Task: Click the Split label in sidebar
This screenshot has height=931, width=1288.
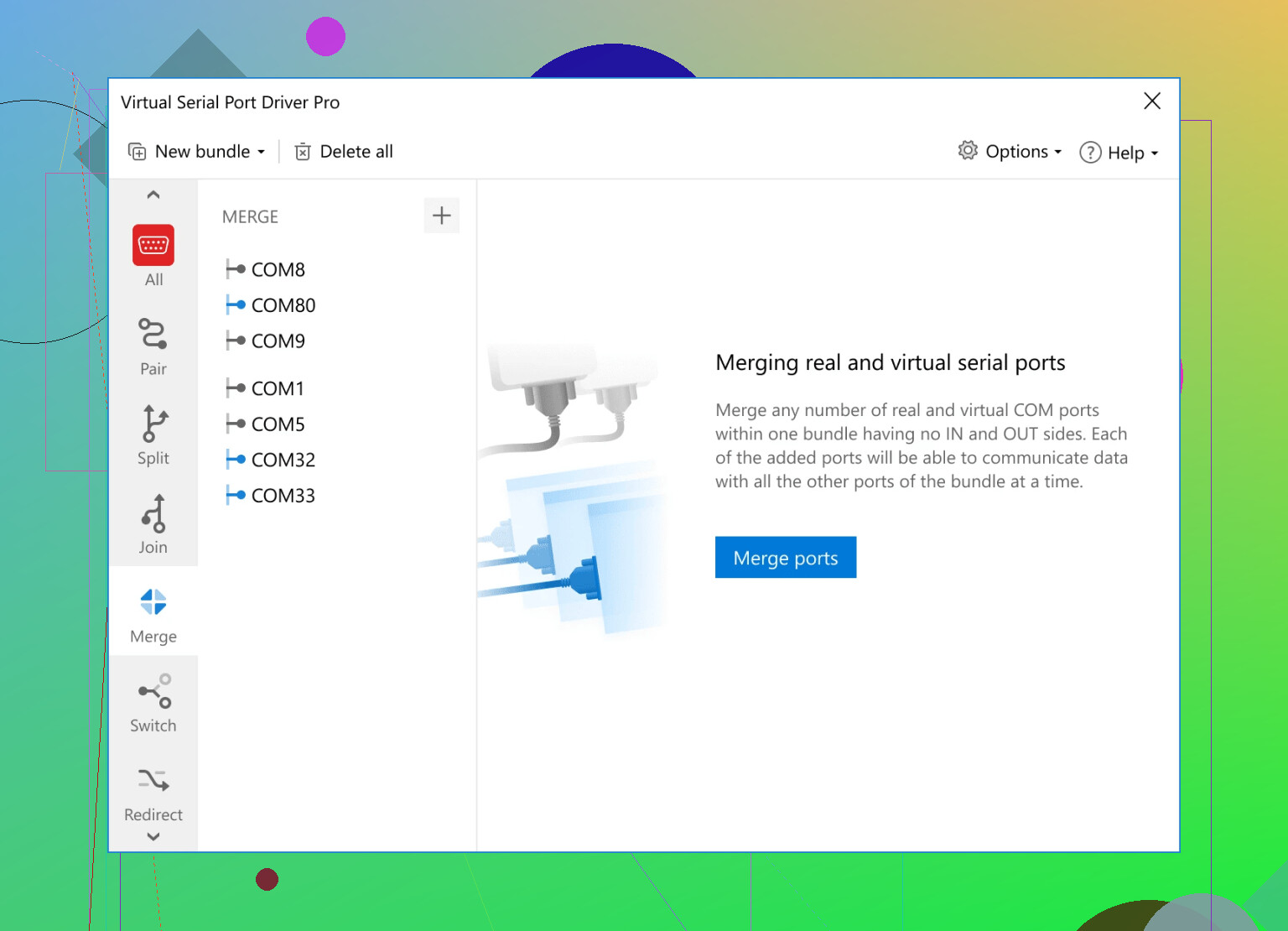Action: point(153,458)
